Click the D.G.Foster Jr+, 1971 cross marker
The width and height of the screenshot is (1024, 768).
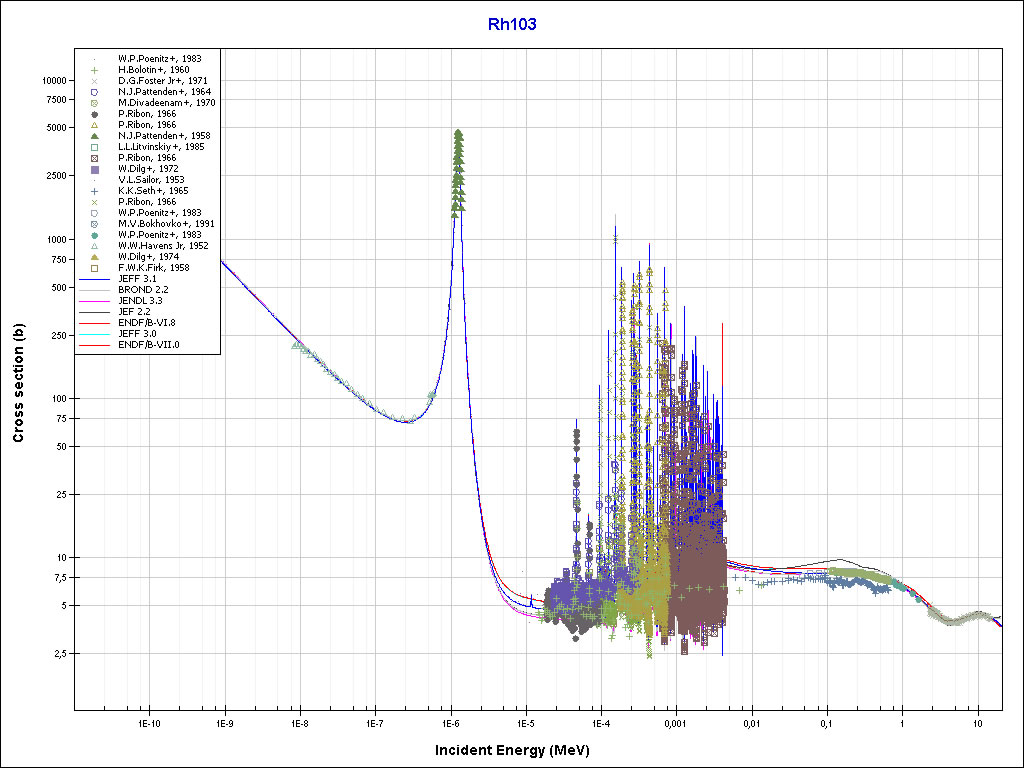93,81
